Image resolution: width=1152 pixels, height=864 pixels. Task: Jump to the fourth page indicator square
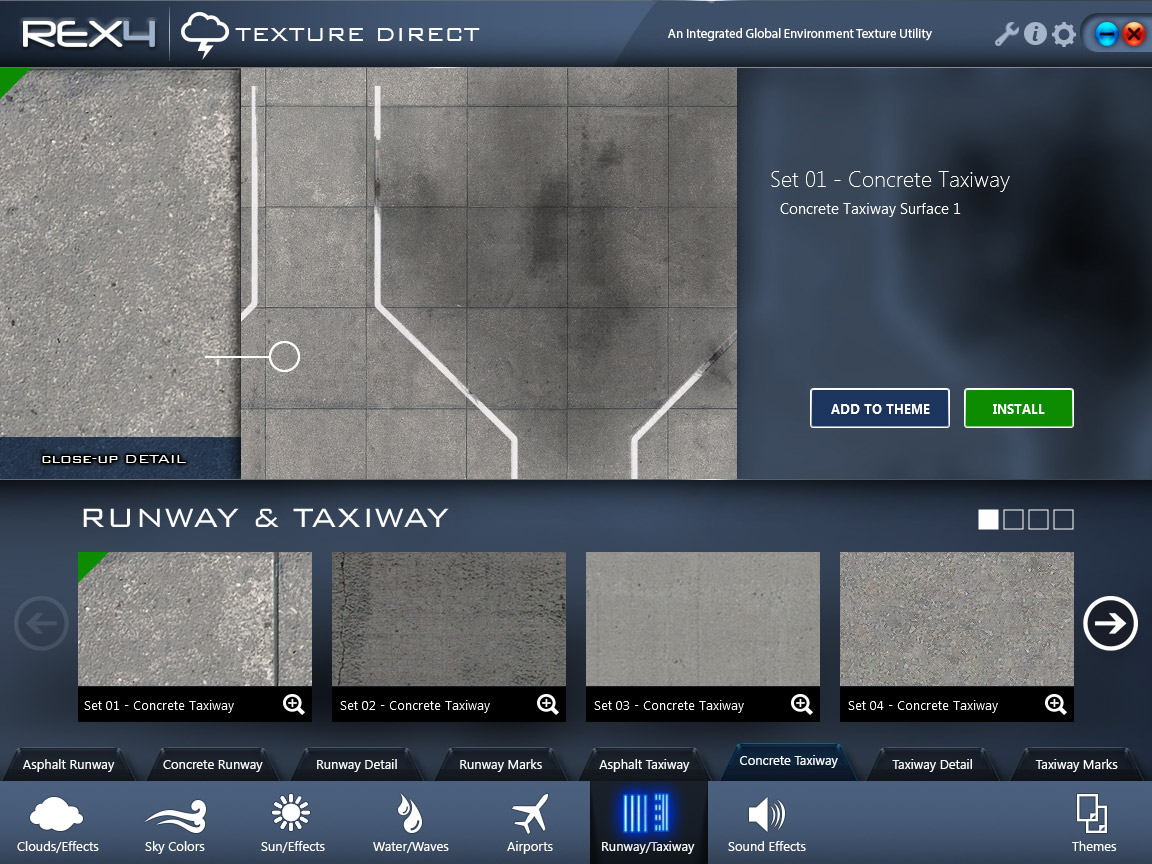click(x=1063, y=519)
